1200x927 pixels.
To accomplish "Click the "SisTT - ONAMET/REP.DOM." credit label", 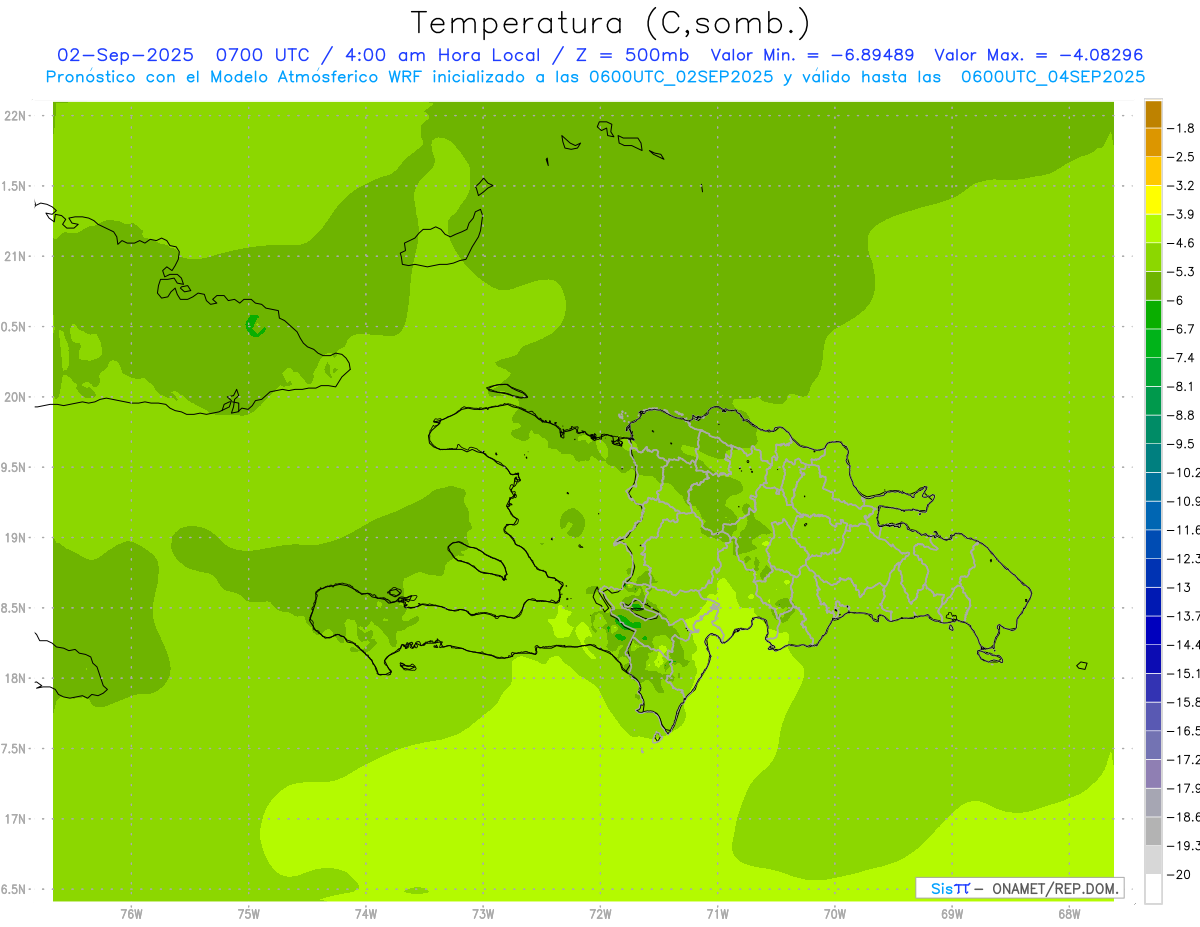I will tap(1019, 888).
